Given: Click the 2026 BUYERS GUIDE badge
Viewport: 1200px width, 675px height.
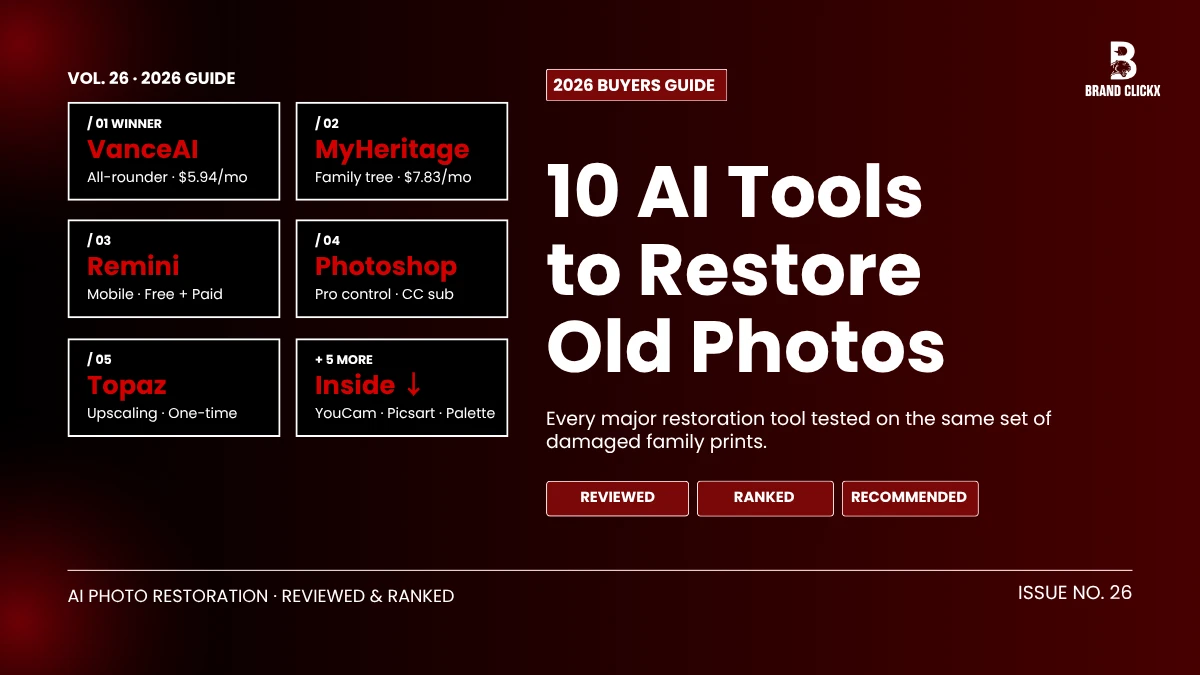Looking at the screenshot, I should [x=636, y=85].
